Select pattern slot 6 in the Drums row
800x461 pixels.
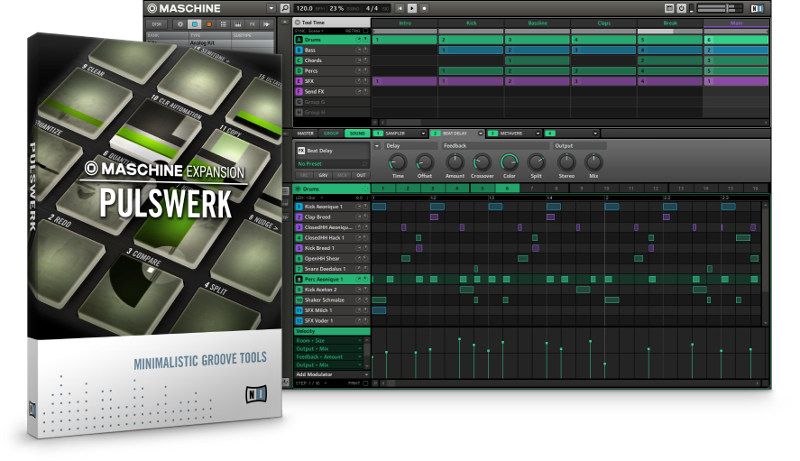[x=507, y=188]
